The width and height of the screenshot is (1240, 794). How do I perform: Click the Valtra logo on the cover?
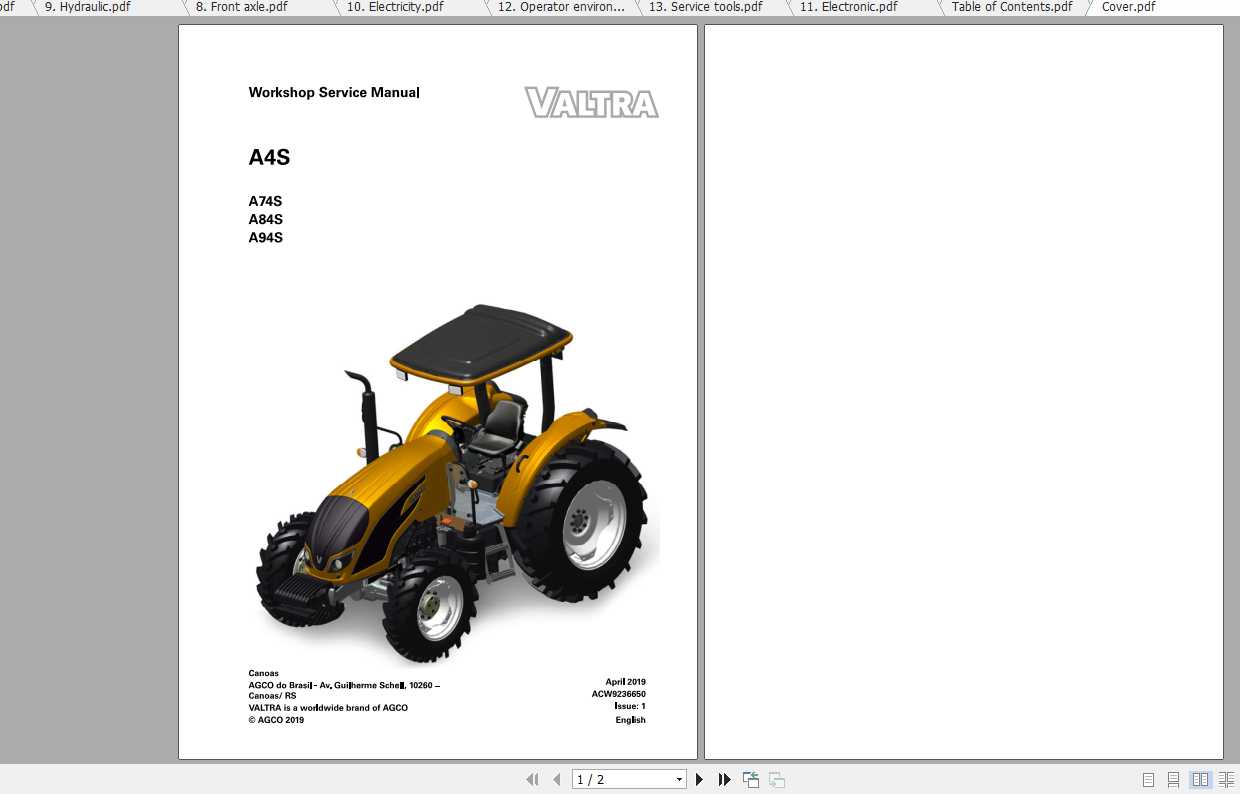[592, 103]
